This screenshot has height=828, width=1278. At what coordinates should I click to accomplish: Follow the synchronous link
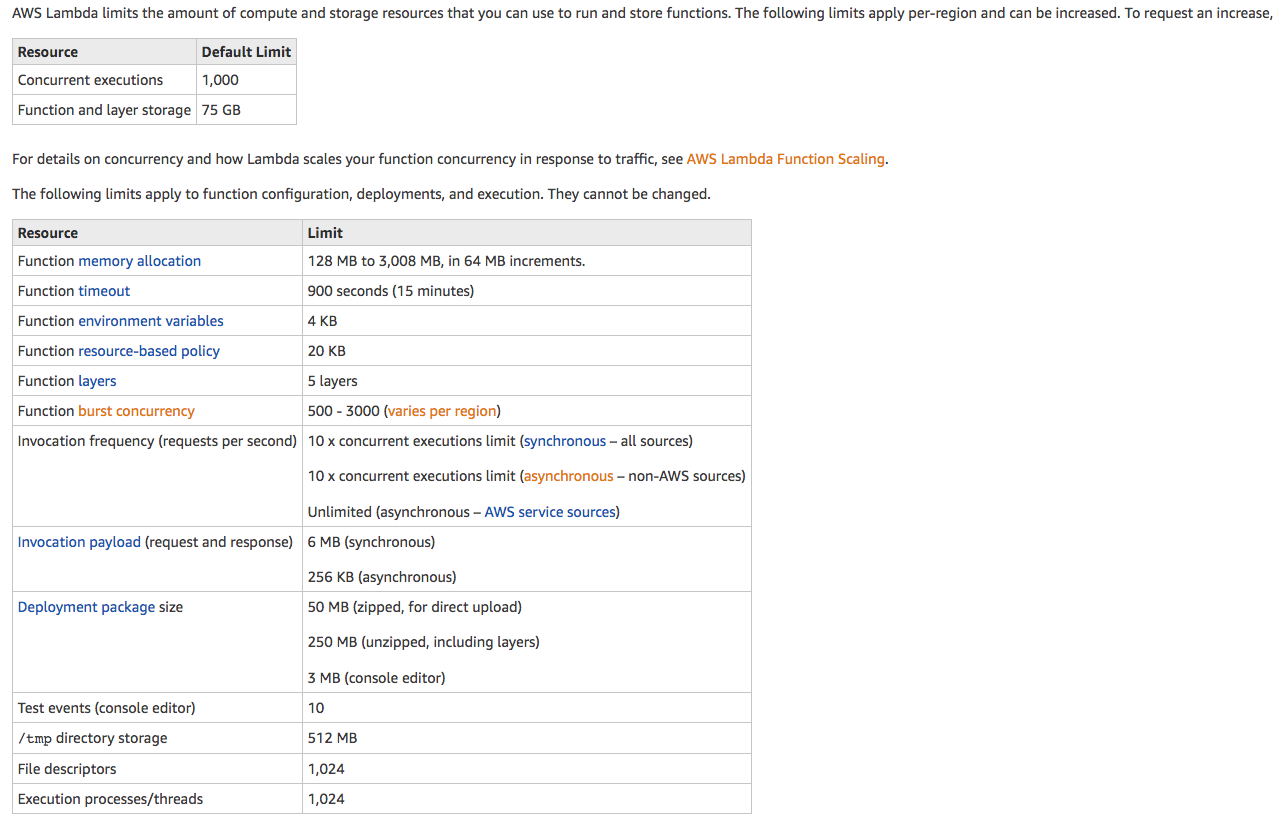[565, 441]
